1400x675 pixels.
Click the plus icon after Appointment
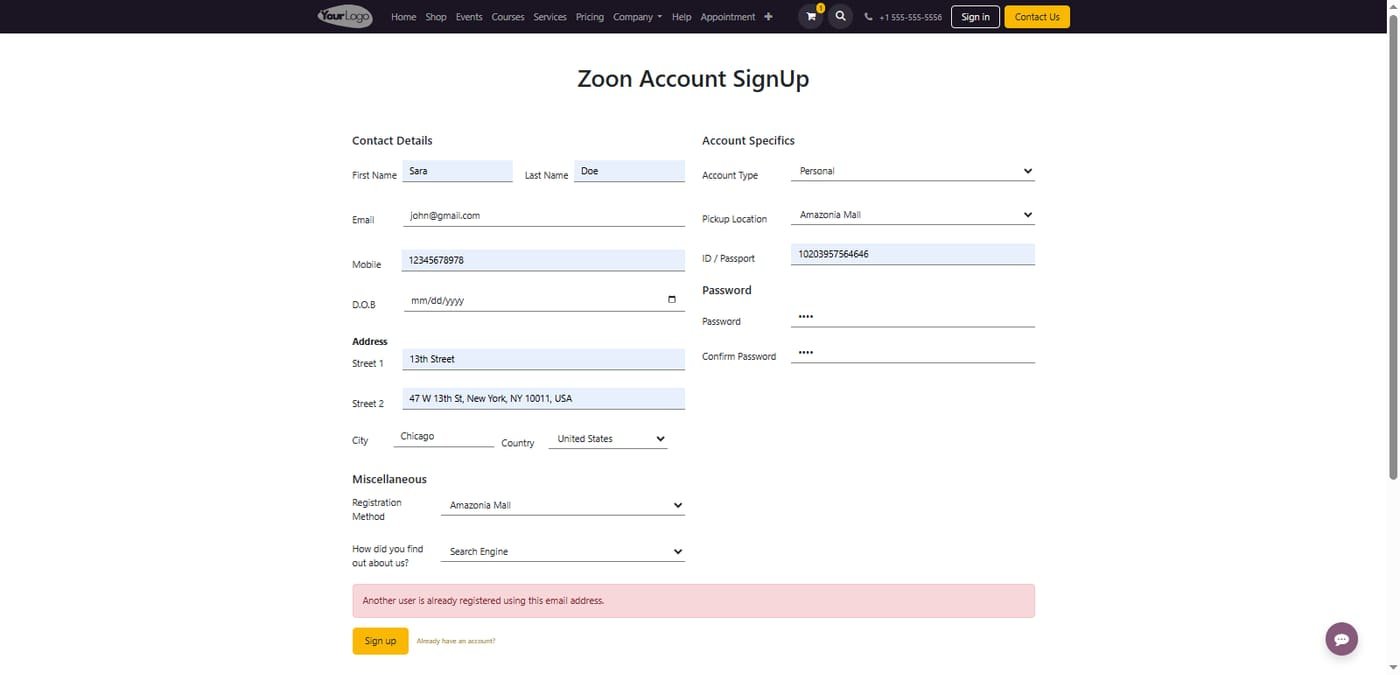click(x=768, y=17)
